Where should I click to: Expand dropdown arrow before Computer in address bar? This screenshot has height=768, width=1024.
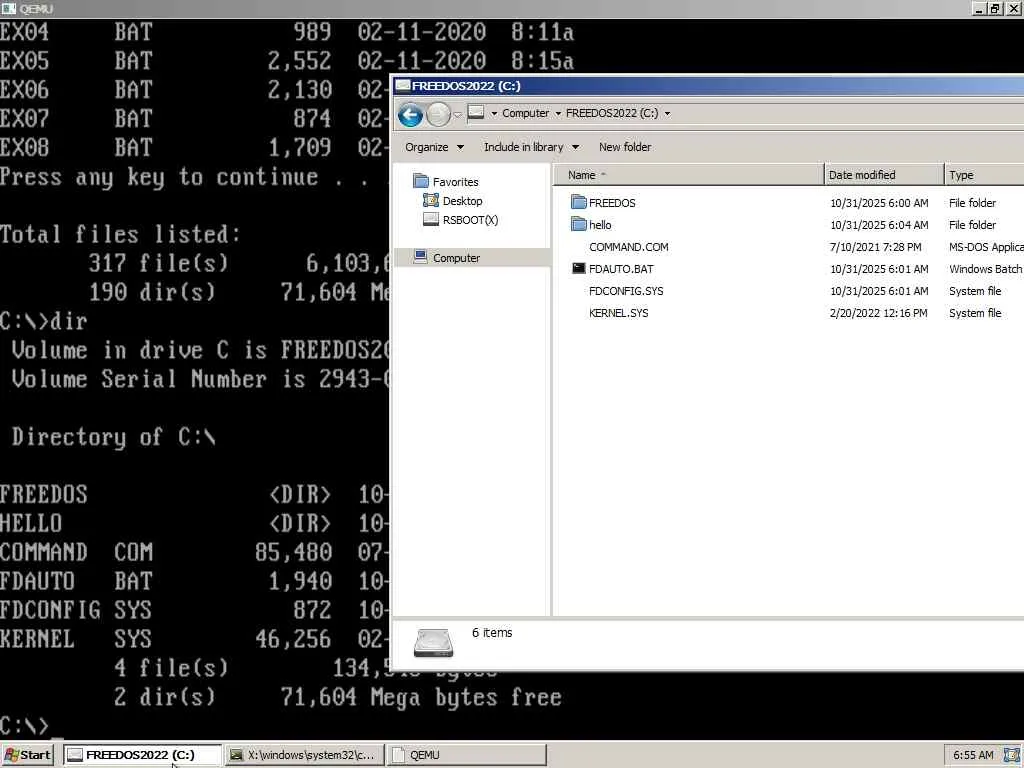(x=494, y=114)
